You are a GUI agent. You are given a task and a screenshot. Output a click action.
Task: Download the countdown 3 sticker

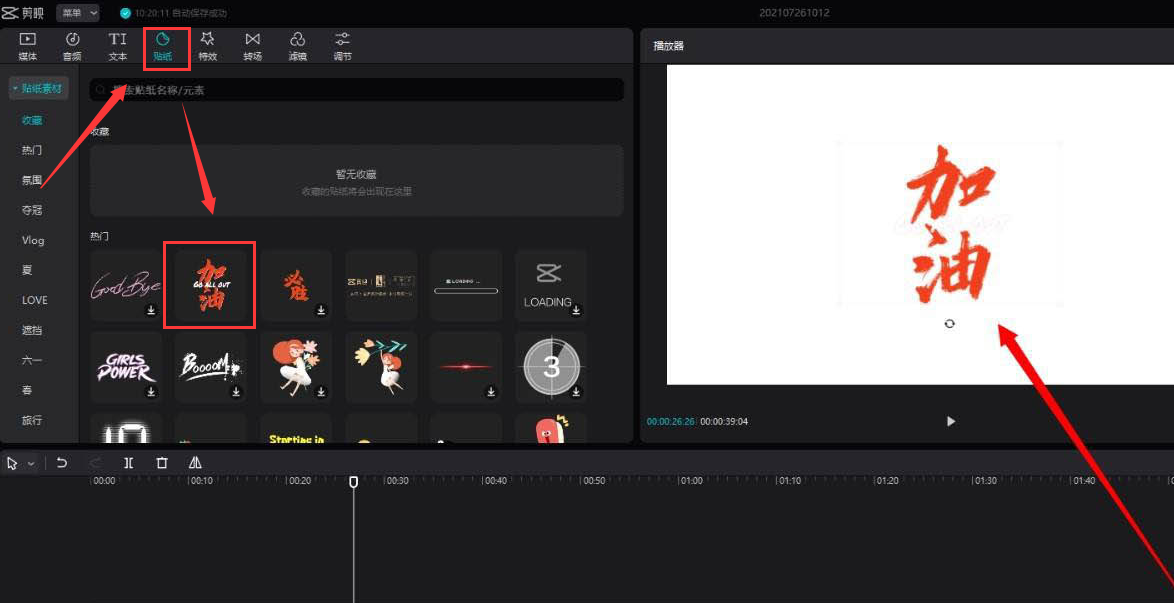(577, 392)
